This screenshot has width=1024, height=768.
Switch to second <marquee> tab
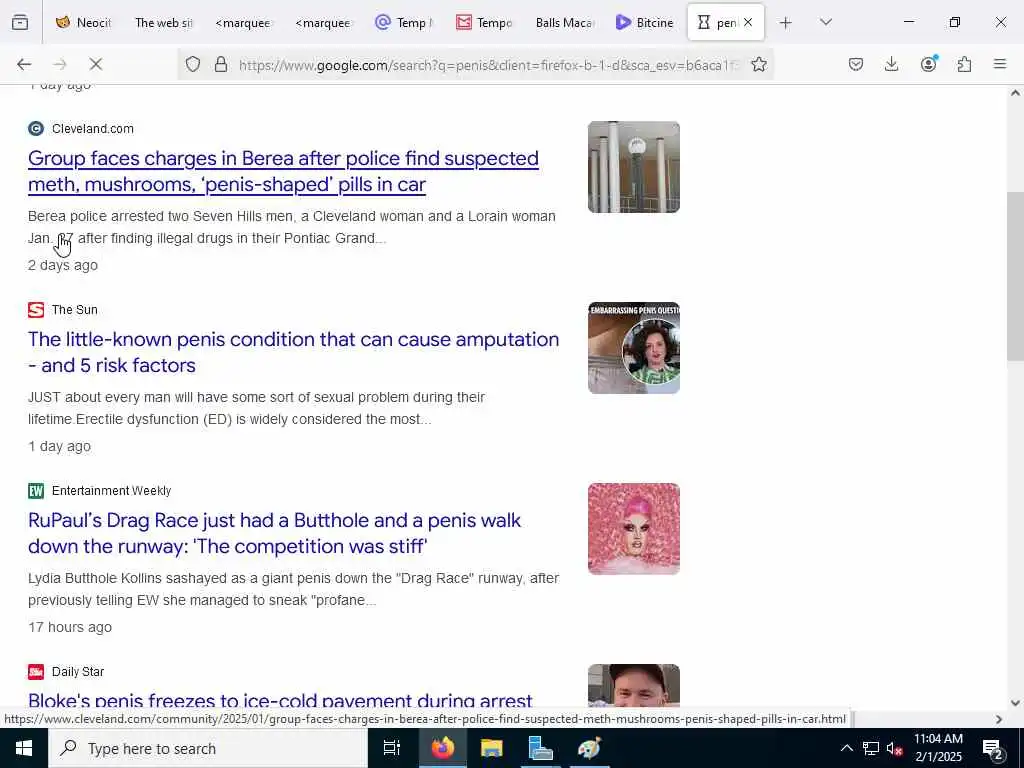coord(323,23)
